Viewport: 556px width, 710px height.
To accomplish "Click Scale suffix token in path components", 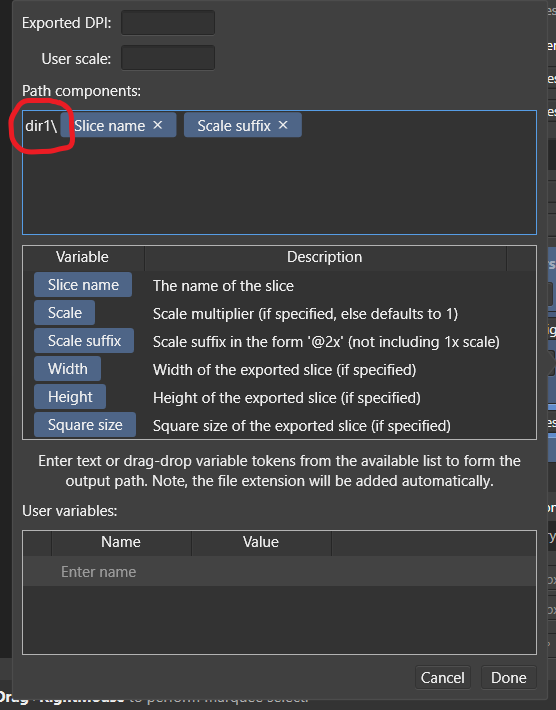I will click(234, 125).
